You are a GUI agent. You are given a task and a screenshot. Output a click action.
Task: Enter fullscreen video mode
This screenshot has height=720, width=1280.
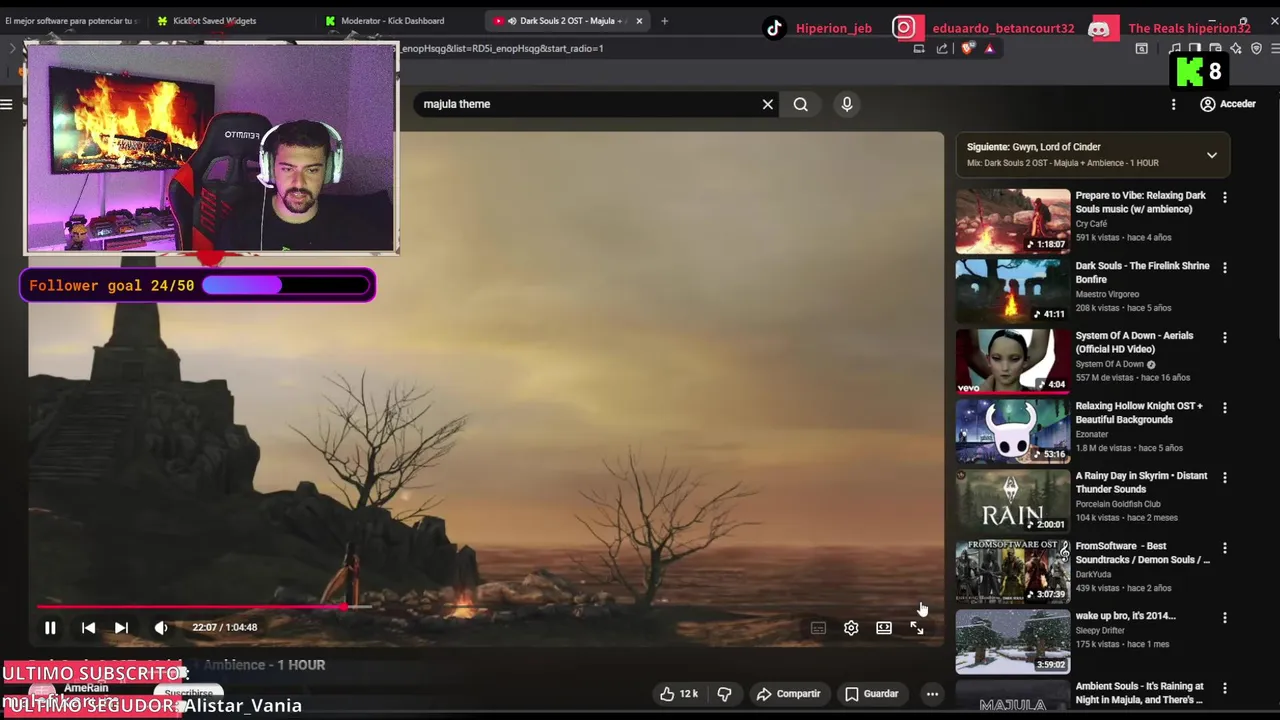click(917, 628)
